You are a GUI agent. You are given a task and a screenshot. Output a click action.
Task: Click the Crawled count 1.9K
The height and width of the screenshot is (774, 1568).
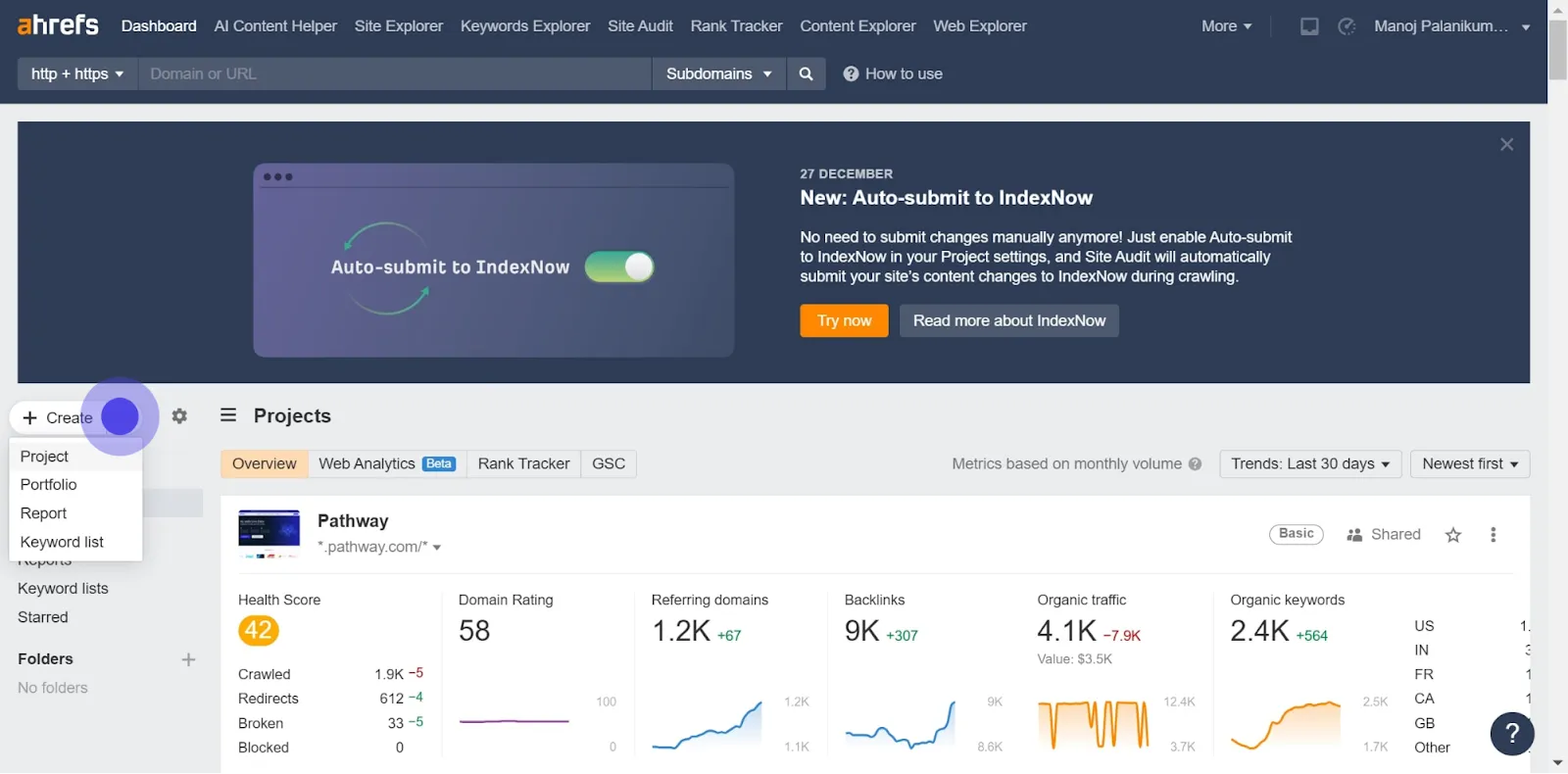[389, 674]
